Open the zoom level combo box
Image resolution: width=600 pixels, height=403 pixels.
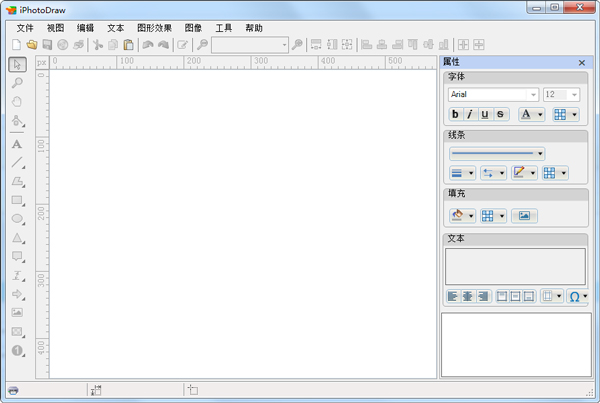[x=250, y=45]
